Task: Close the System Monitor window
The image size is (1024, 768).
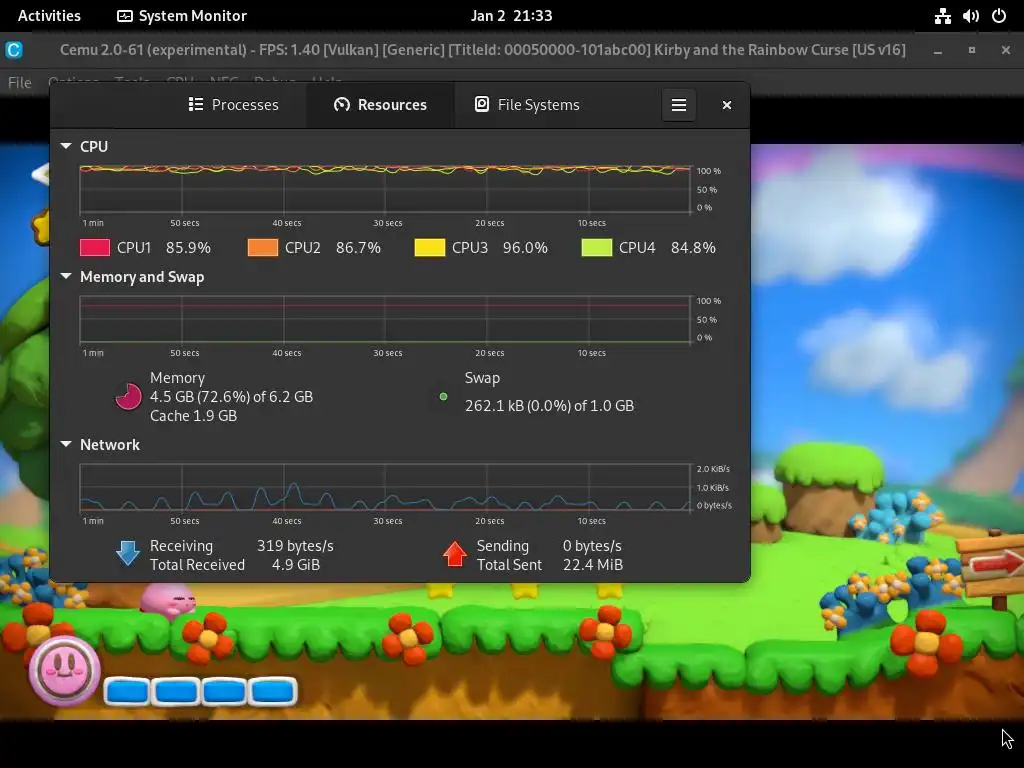Action: coord(727,105)
